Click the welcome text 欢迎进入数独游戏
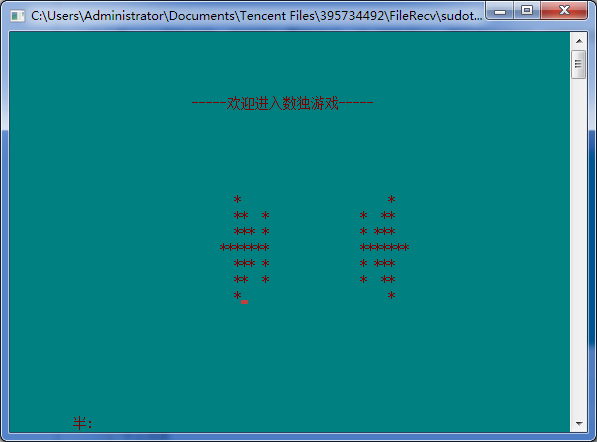 coord(283,103)
